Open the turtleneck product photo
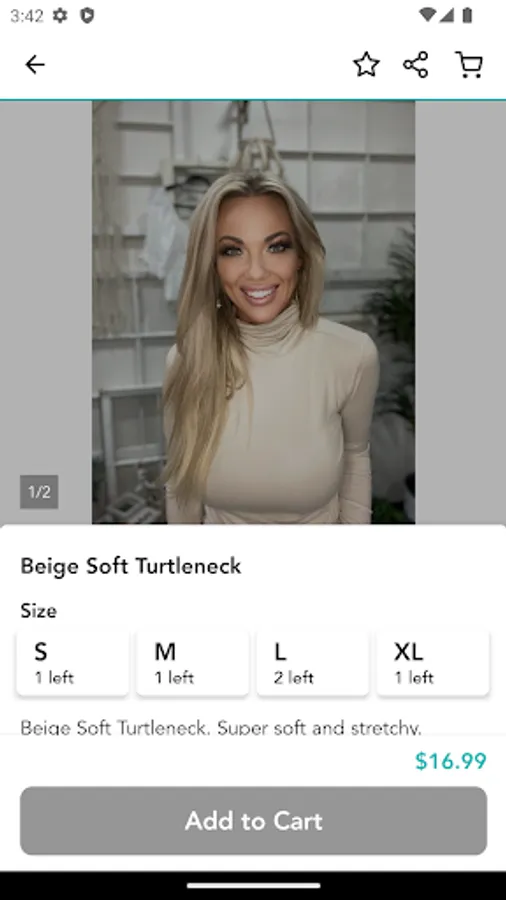 (254, 312)
